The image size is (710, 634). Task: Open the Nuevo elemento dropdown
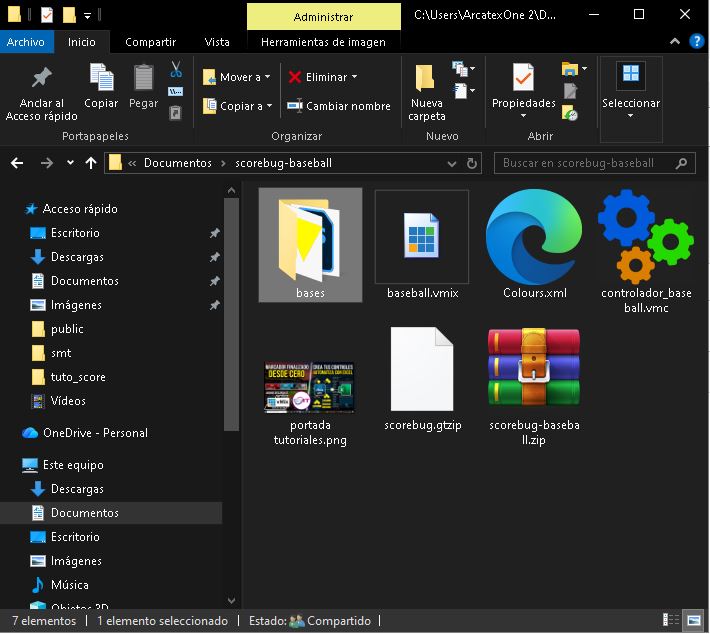[x=463, y=69]
